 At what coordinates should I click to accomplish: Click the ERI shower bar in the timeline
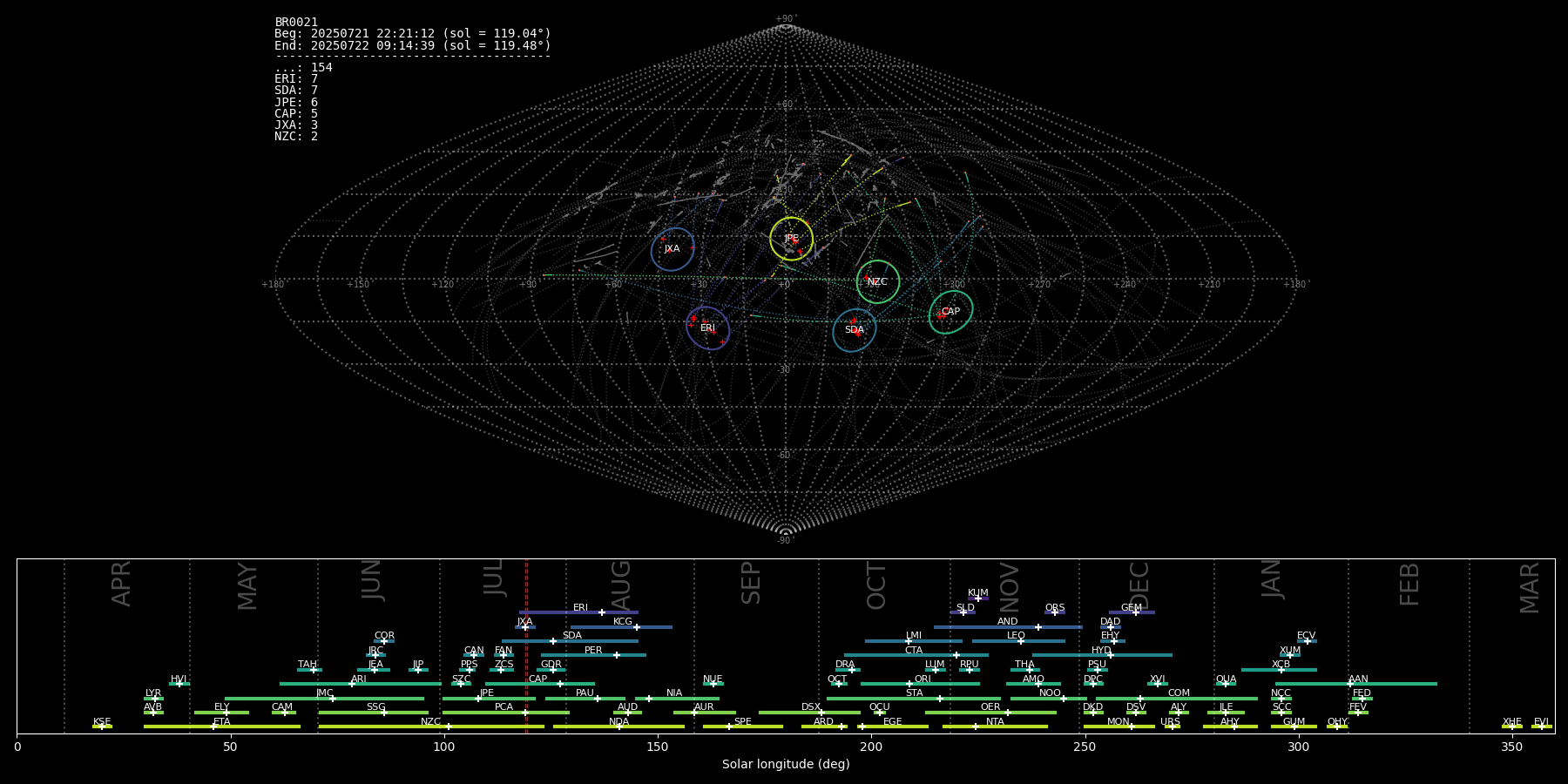coord(578,612)
